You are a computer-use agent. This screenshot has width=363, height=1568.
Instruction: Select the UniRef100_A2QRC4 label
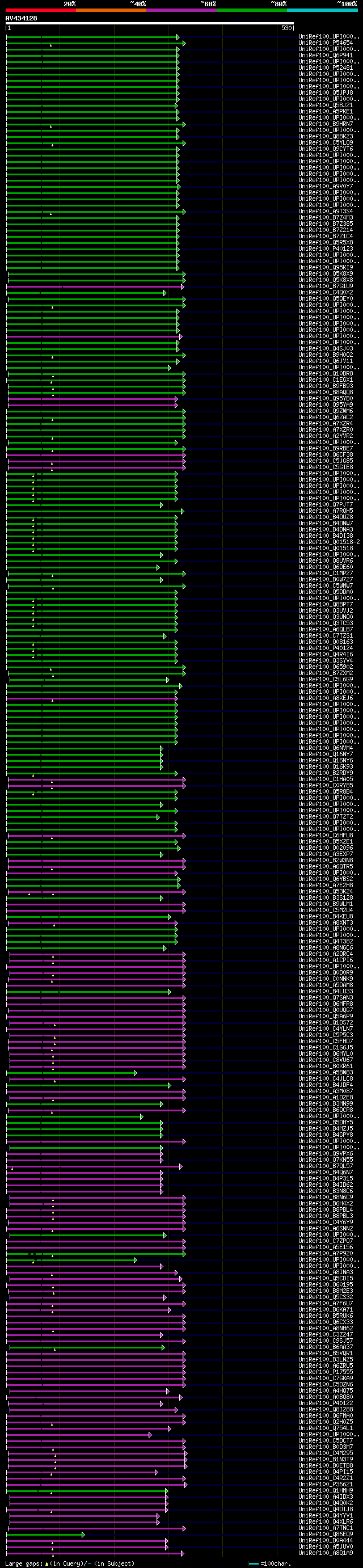(x=326, y=954)
